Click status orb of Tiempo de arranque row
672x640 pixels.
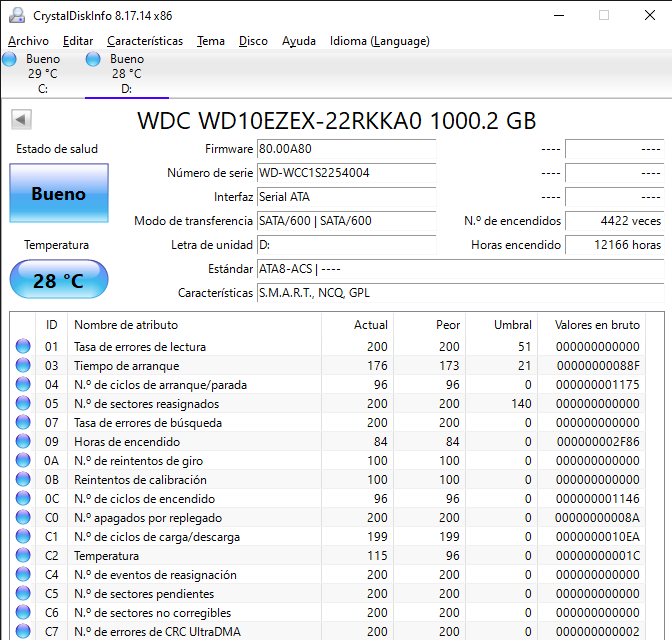click(x=23, y=365)
